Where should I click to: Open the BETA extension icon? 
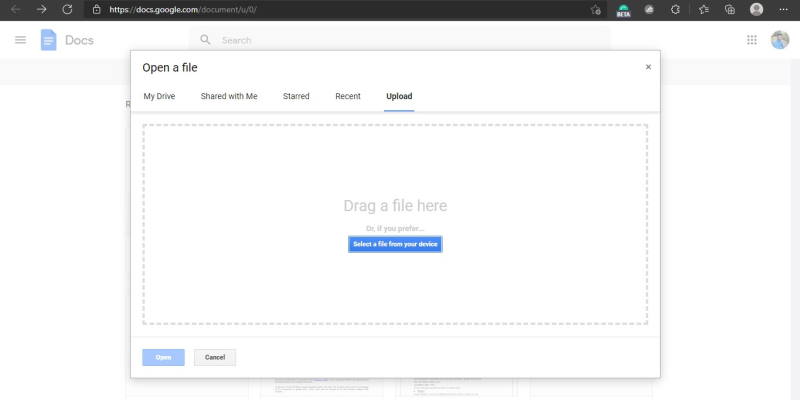(x=623, y=10)
